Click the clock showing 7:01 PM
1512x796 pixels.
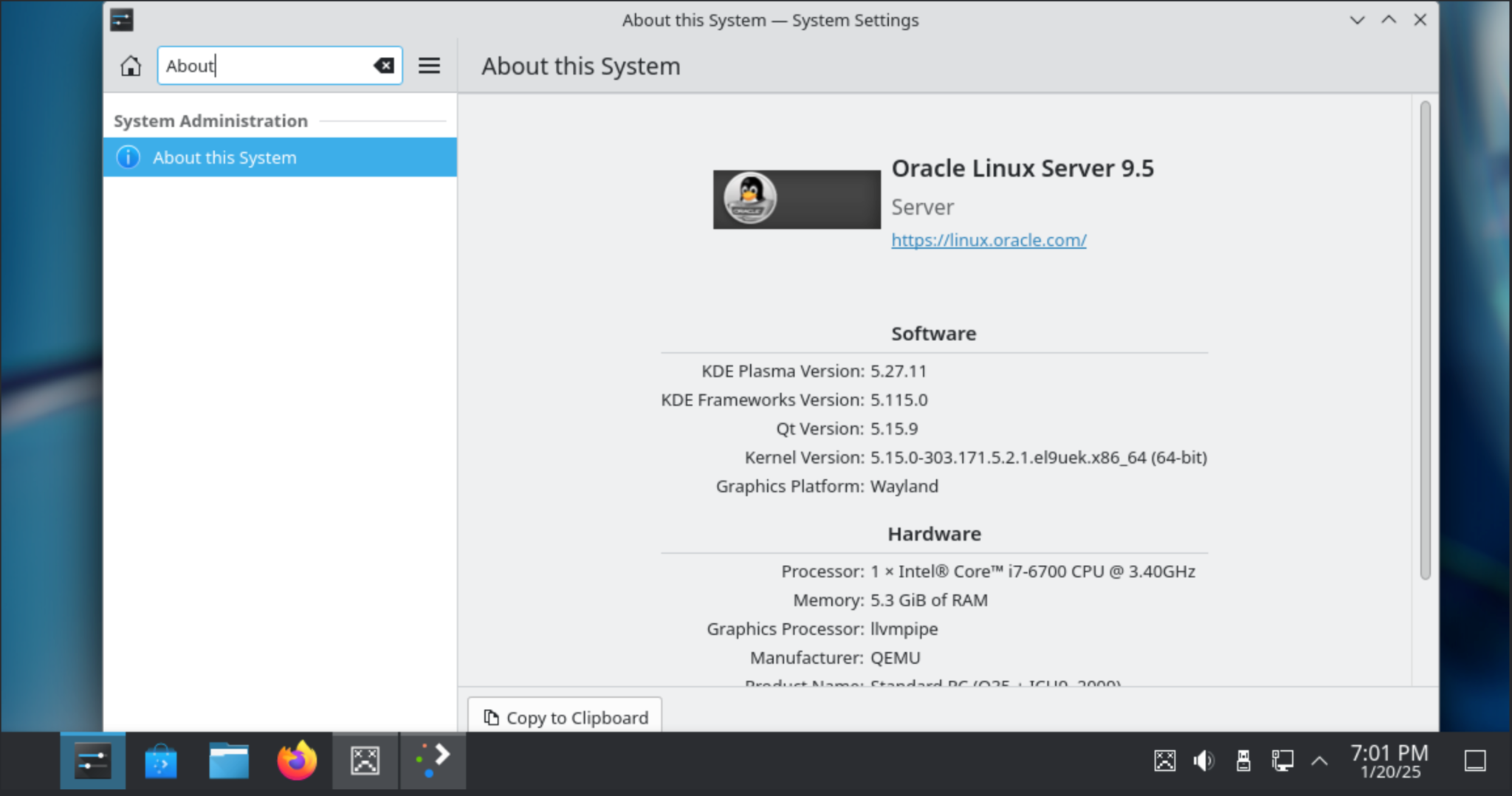tap(1389, 762)
